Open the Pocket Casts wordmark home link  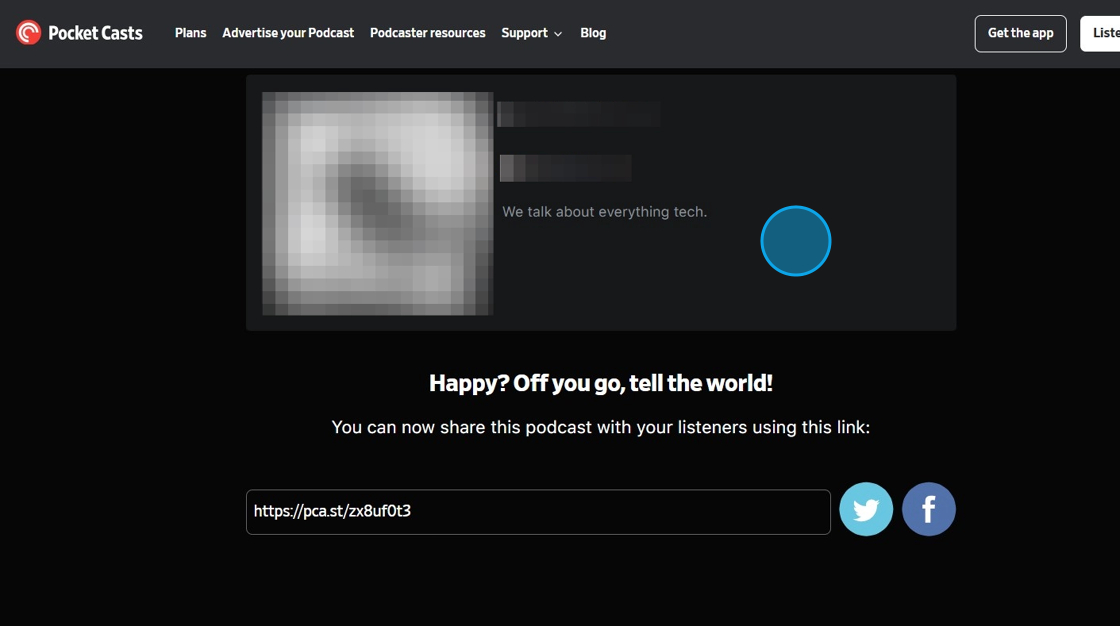tap(95, 33)
